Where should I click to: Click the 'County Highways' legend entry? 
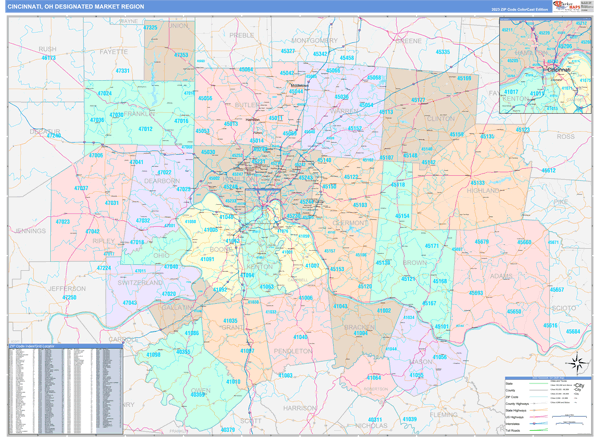(x=517, y=404)
